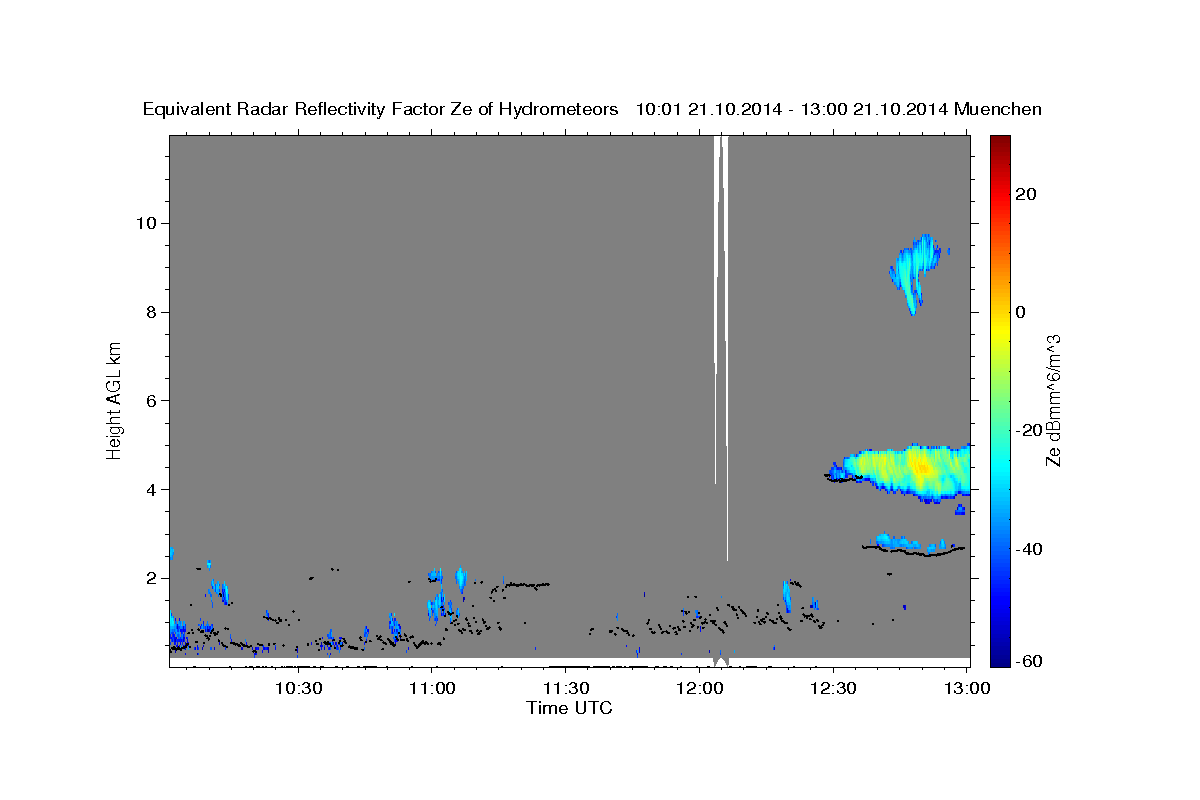Click the 'Ze dBmm^6/m^3' colorbar unit label
1200x800 pixels.
coord(1054,400)
